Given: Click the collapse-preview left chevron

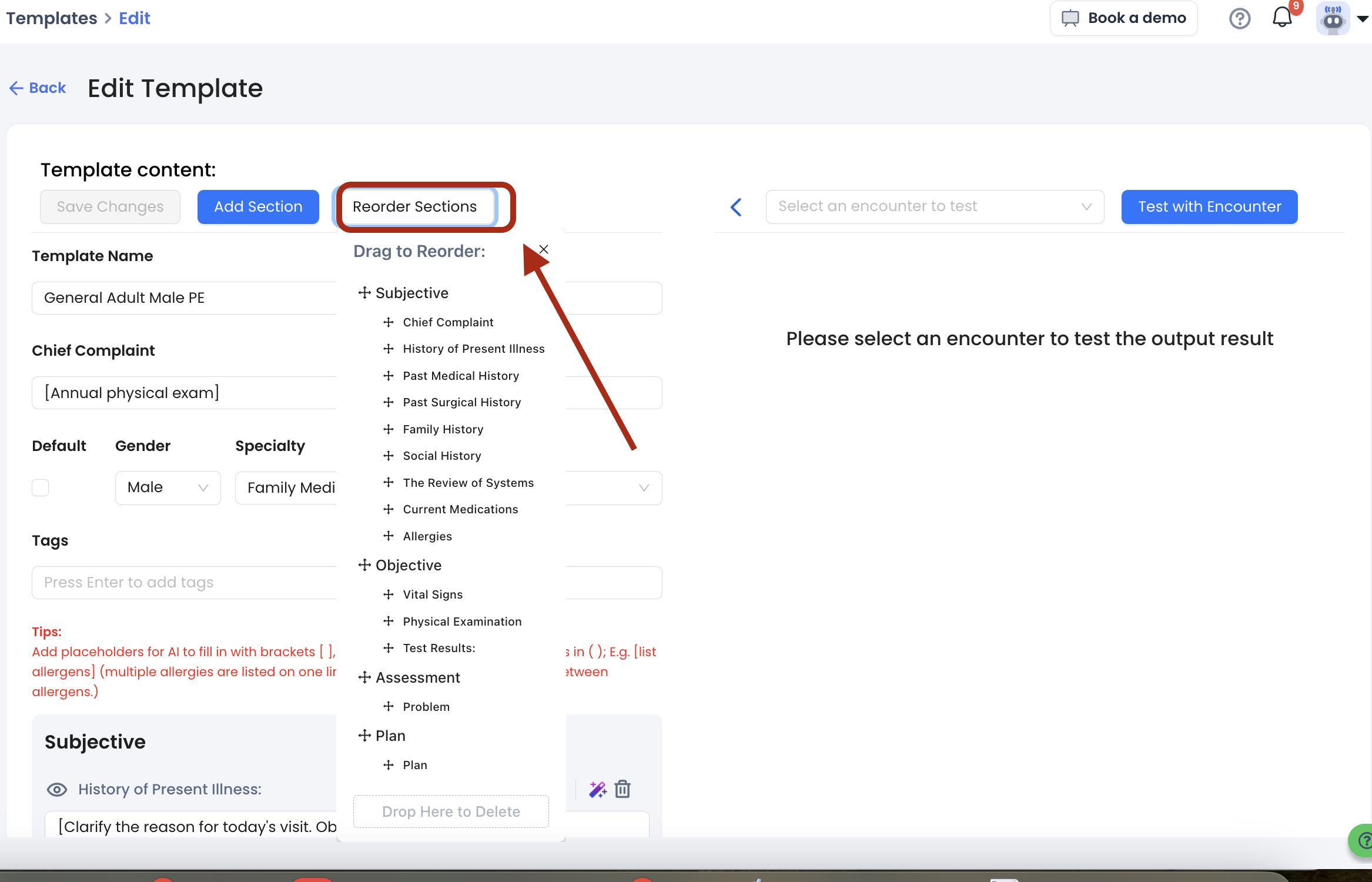Looking at the screenshot, I should point(736,207).
